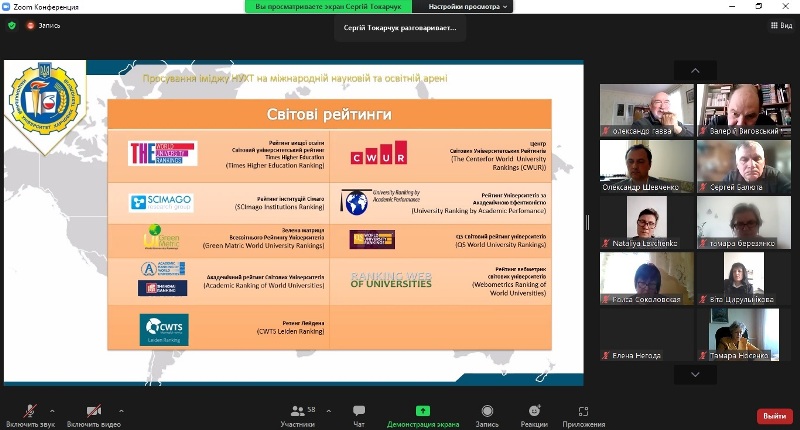
Task: Open the Чат chat panel
Action: click(359, 416)
